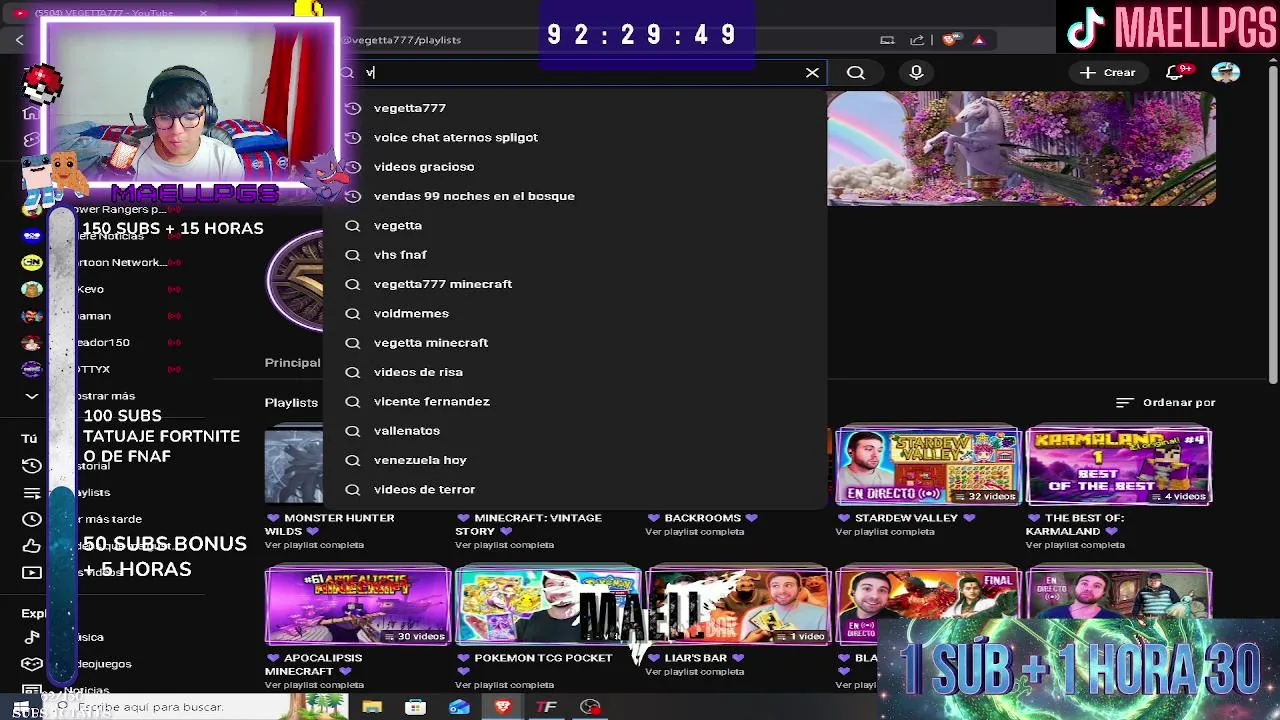Open the 'APOCALIPSIS MINECRAFT' playlist title
The image size is (1280, 720).
pos(314,664)
